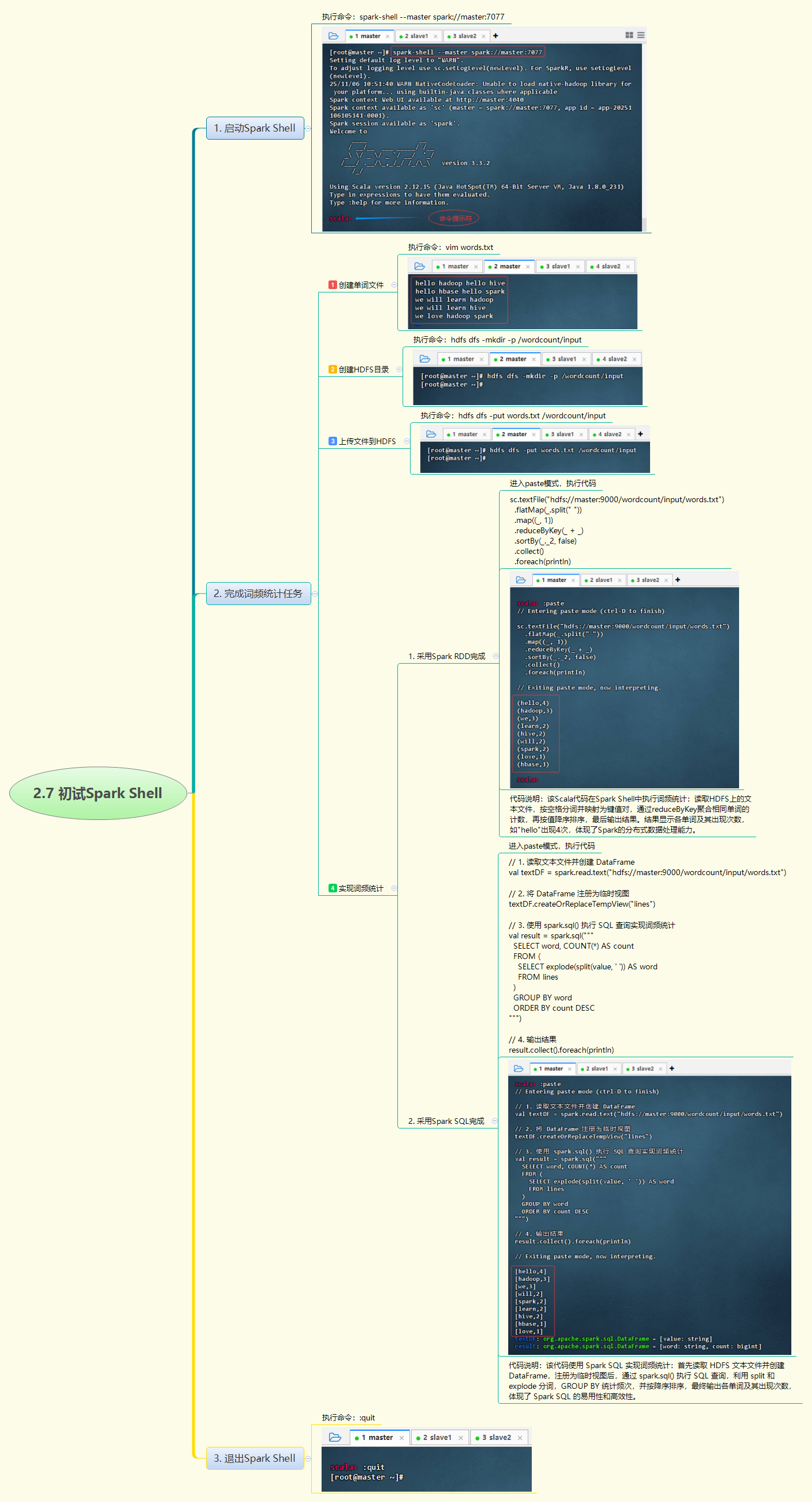Viewport: 812px width, 1502px height.
Task: Close the slave1 tab in the spark-shell startup terminal
Action: (x=435, y=36)
